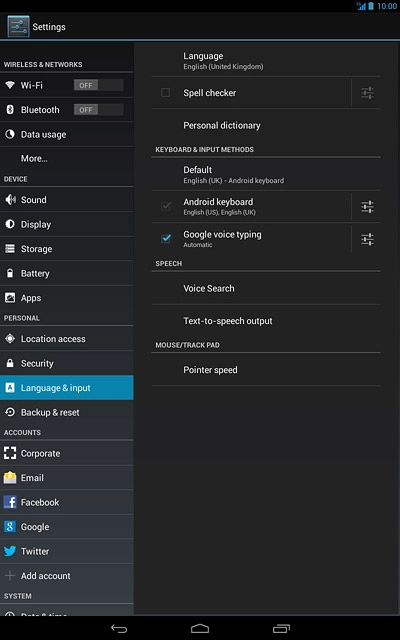Tap the Twitter account label
This screenshot has height=640, width=400.
pyautogui.click(x=35, y=551)
